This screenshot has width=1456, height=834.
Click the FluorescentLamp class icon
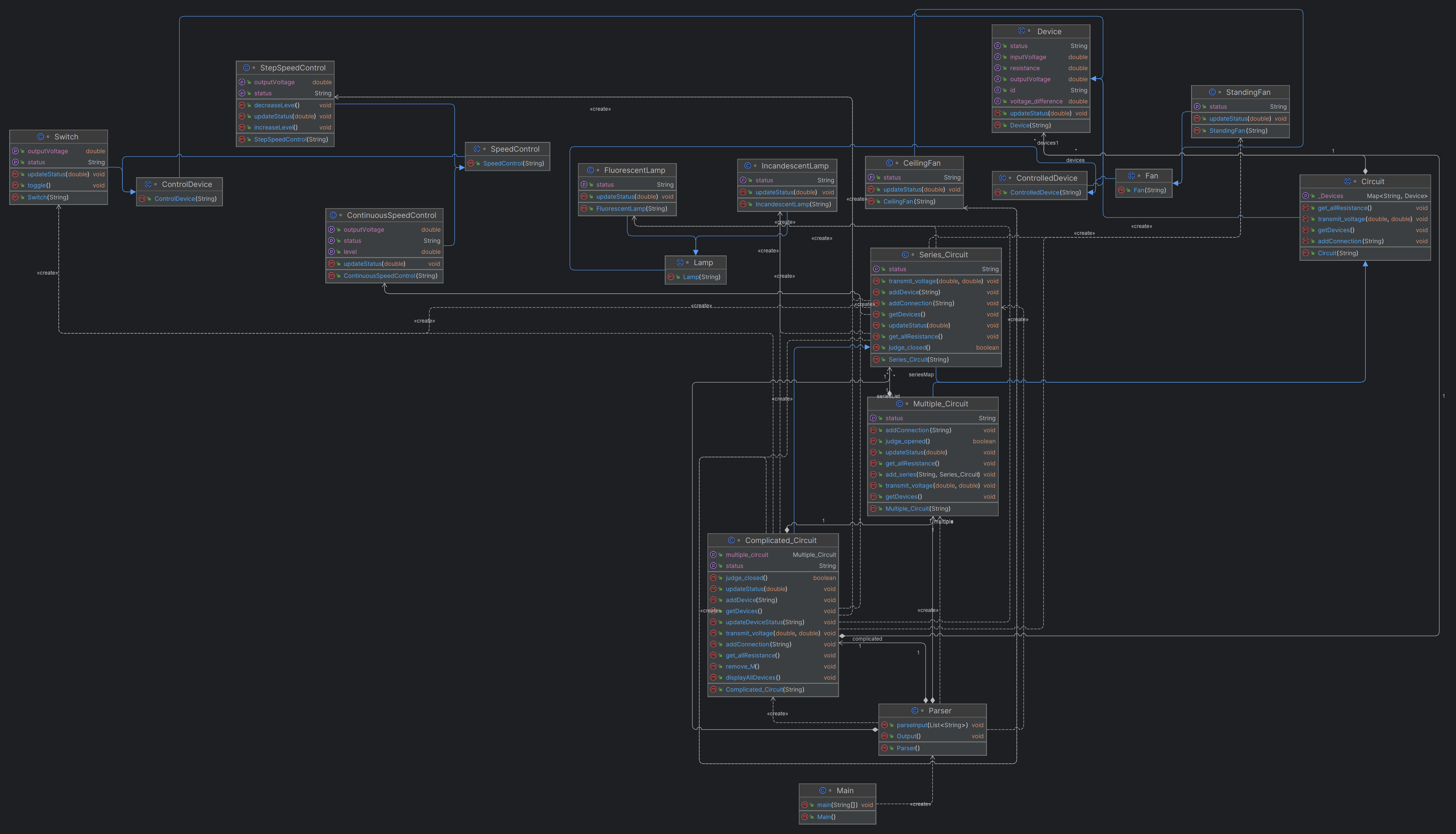pyautogui.click(x=590, y=170)
